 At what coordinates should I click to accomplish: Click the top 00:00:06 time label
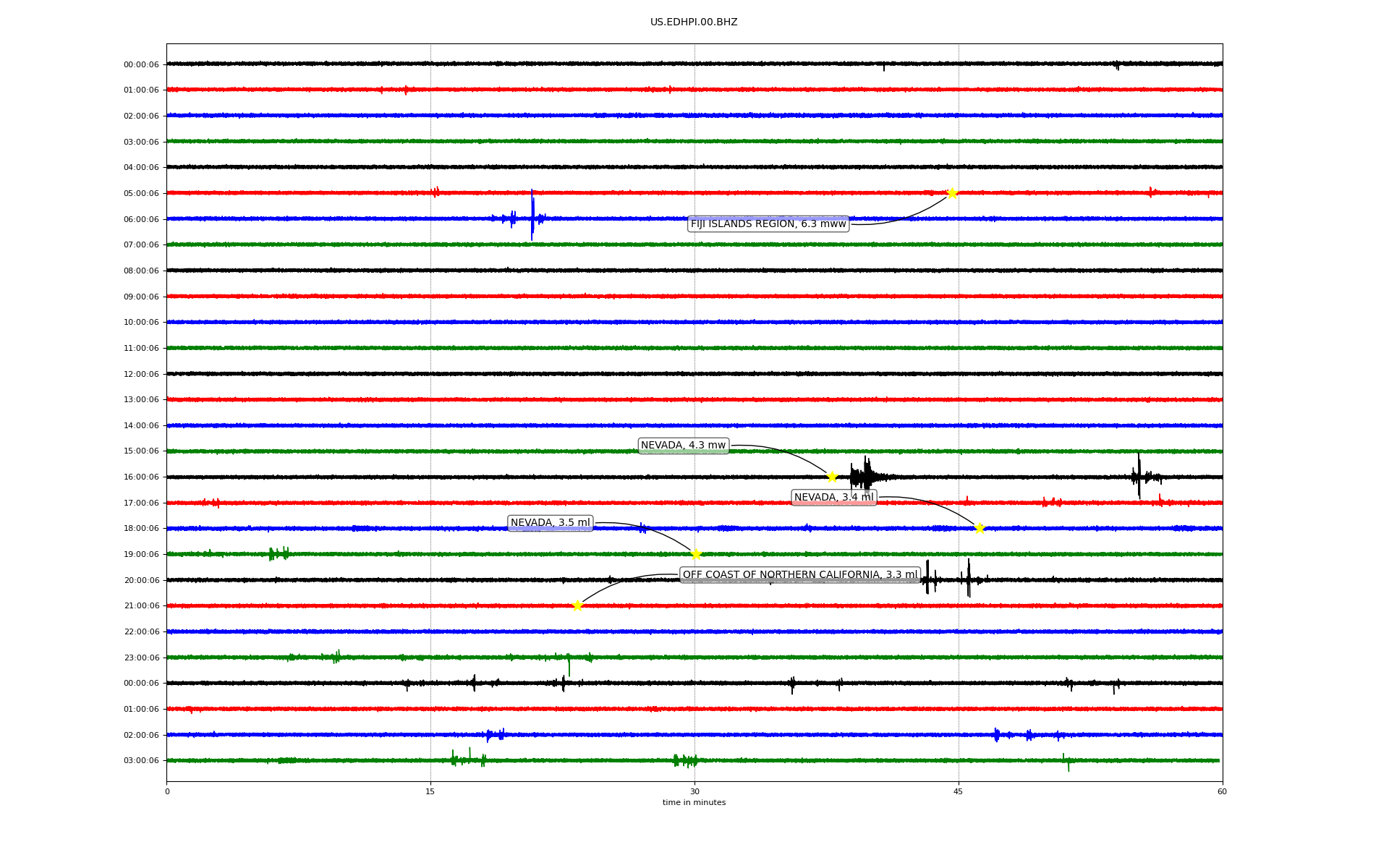tap(141, 64)
